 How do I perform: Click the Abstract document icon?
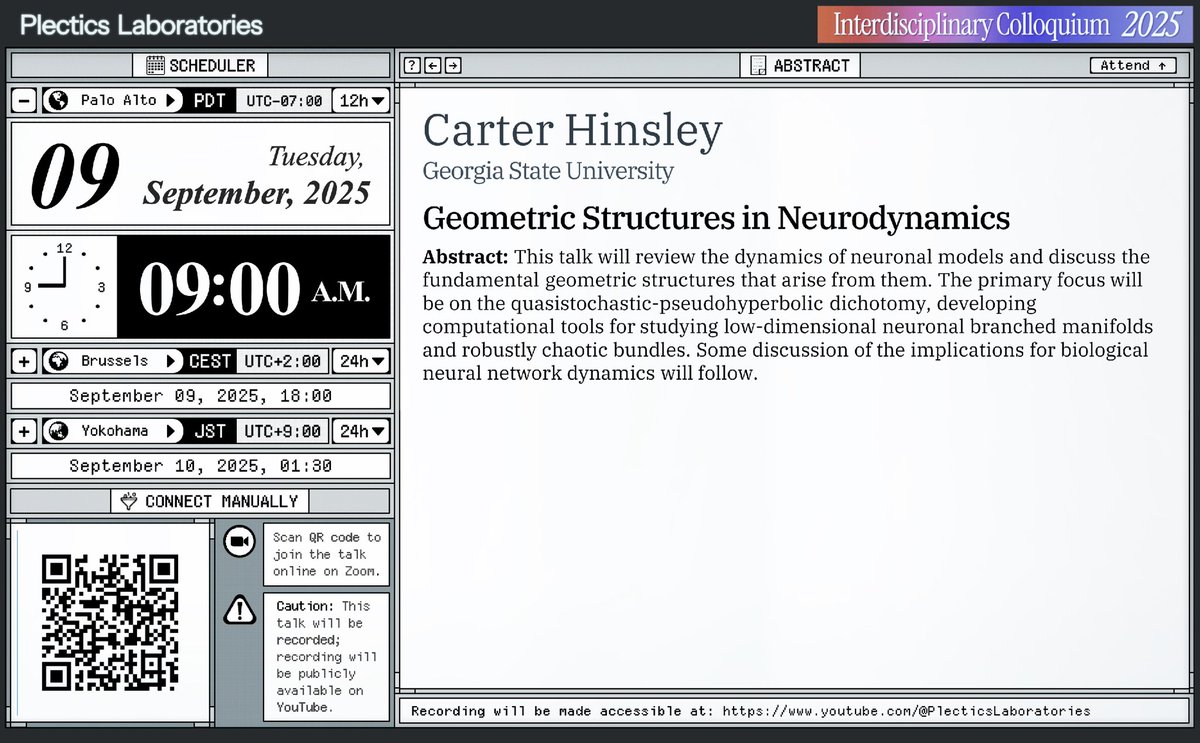tap(759, 66)
